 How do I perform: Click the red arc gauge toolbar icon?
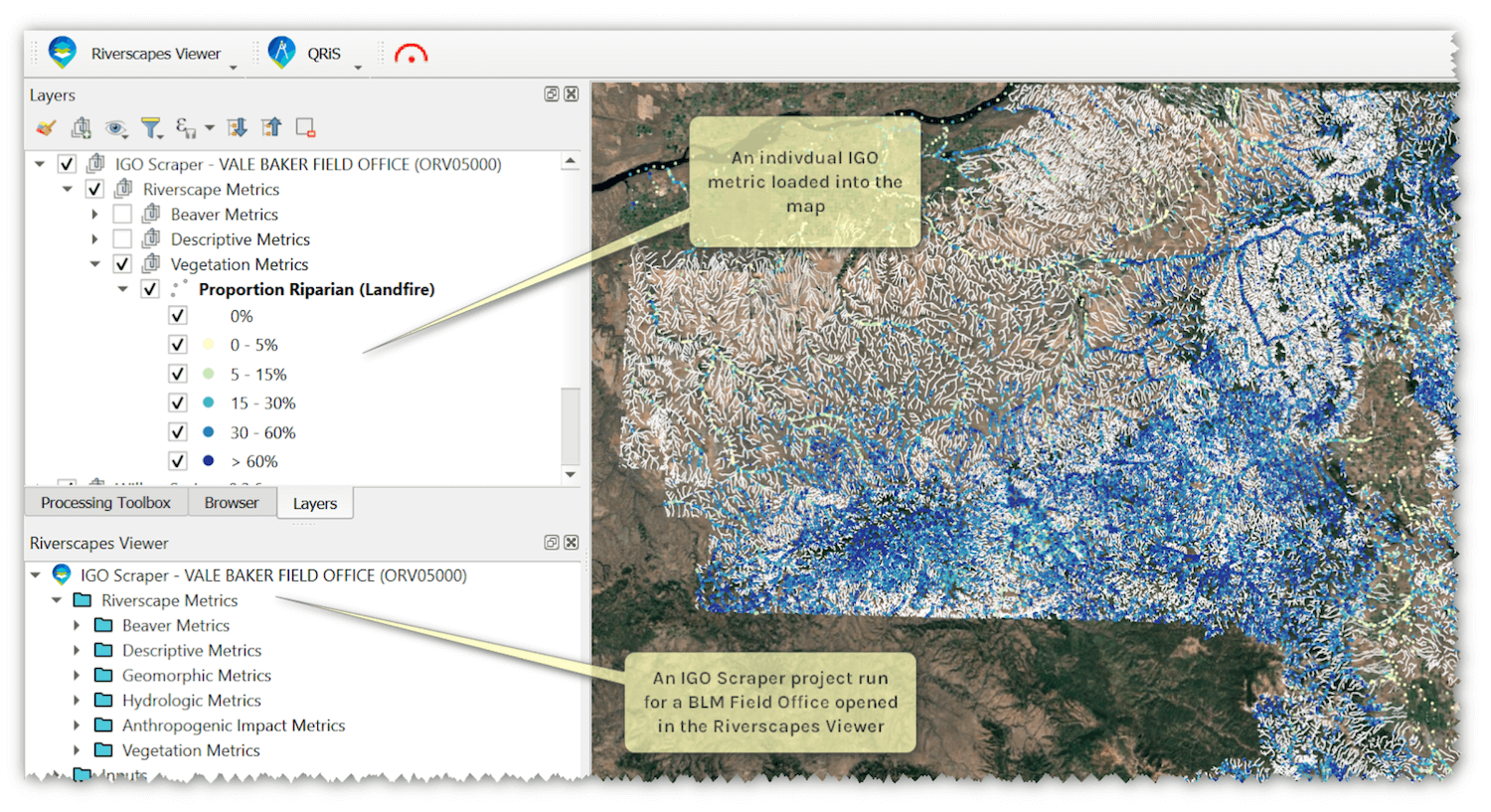(411, 54)
